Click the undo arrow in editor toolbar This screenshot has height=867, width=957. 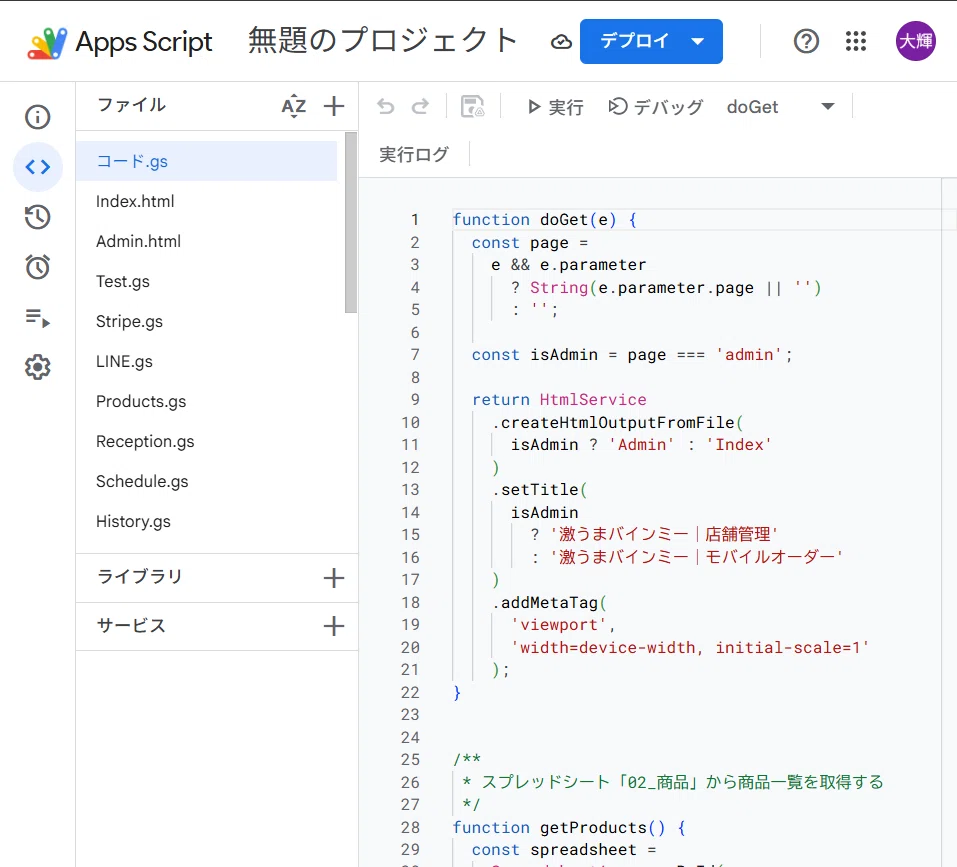tap(386, 107)
